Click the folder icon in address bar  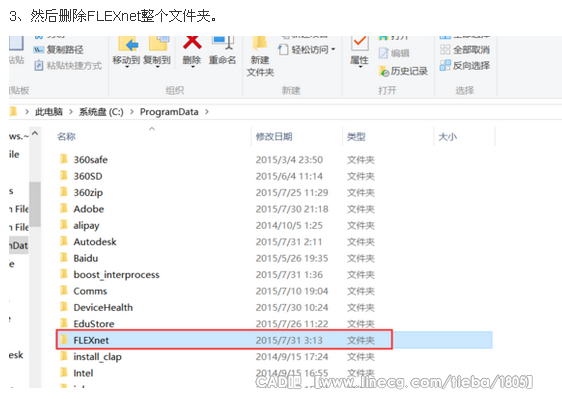pos(13,111)
